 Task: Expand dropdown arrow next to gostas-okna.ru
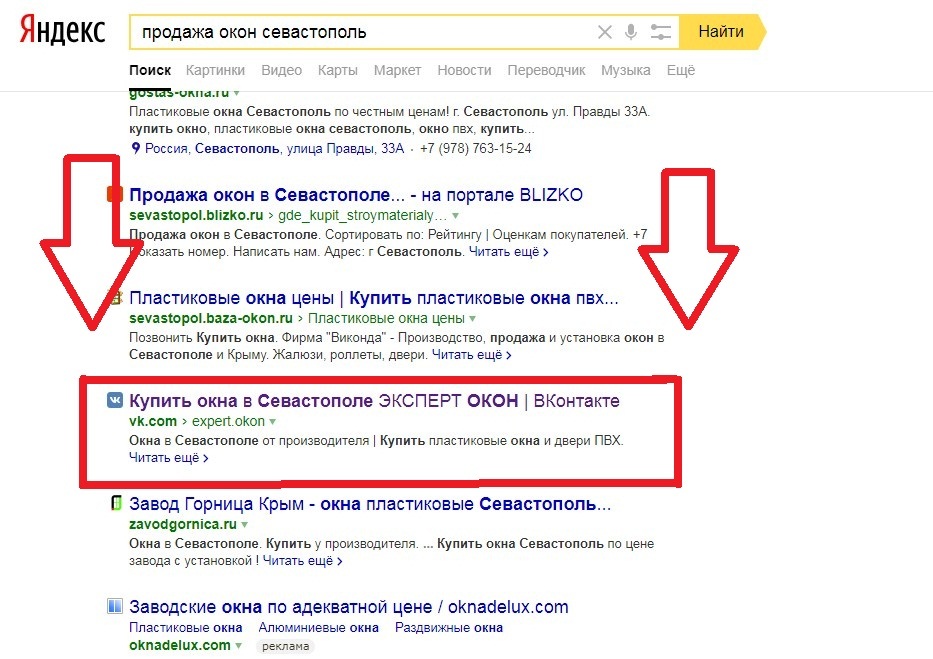[237, 93]
